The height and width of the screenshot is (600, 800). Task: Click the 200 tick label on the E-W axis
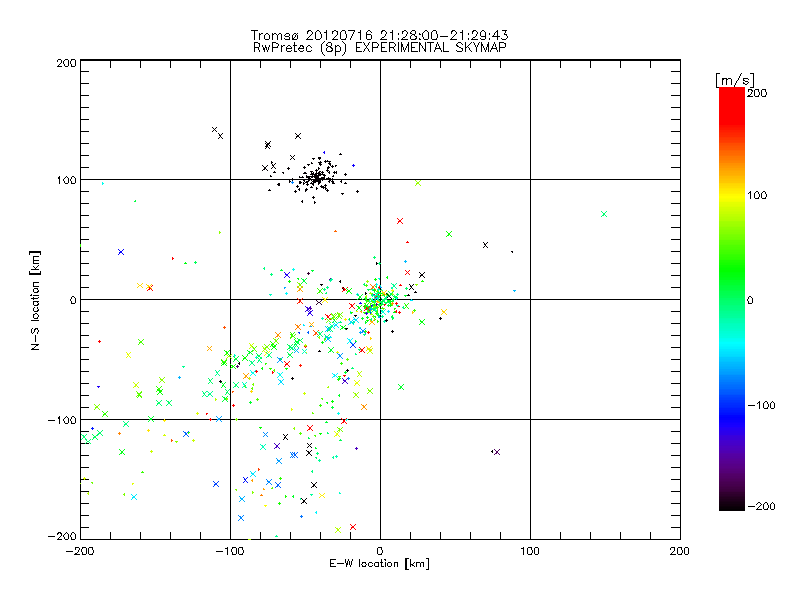(x=680, y=551)
